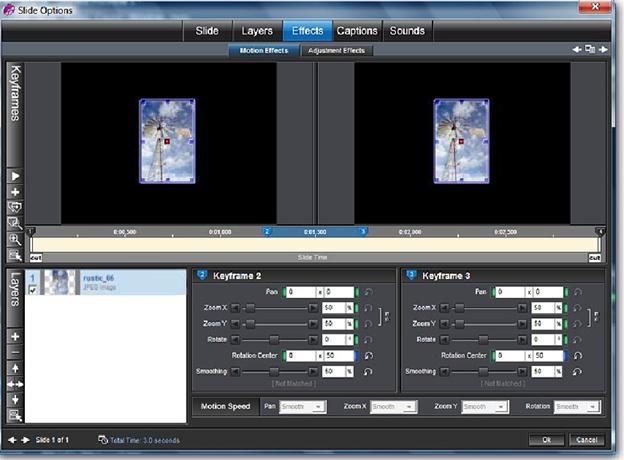Open the Zoom X motion speed dropdown

[x=393, y=407]
